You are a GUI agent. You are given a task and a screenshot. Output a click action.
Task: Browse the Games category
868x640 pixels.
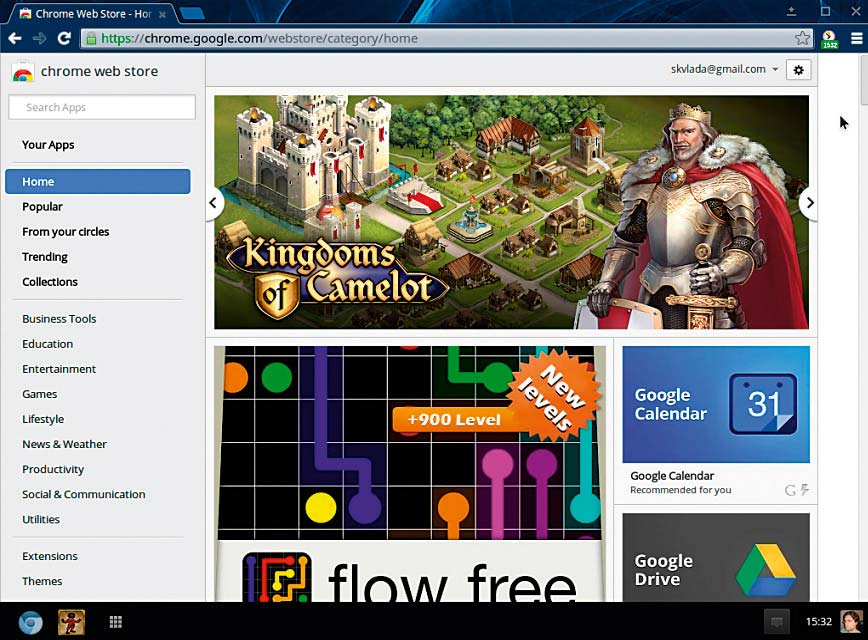click(39, 394)
